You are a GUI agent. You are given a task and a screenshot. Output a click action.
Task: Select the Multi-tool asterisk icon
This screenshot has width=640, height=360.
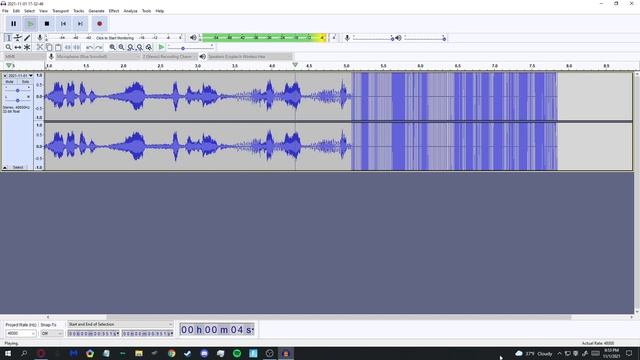(27, 47)
